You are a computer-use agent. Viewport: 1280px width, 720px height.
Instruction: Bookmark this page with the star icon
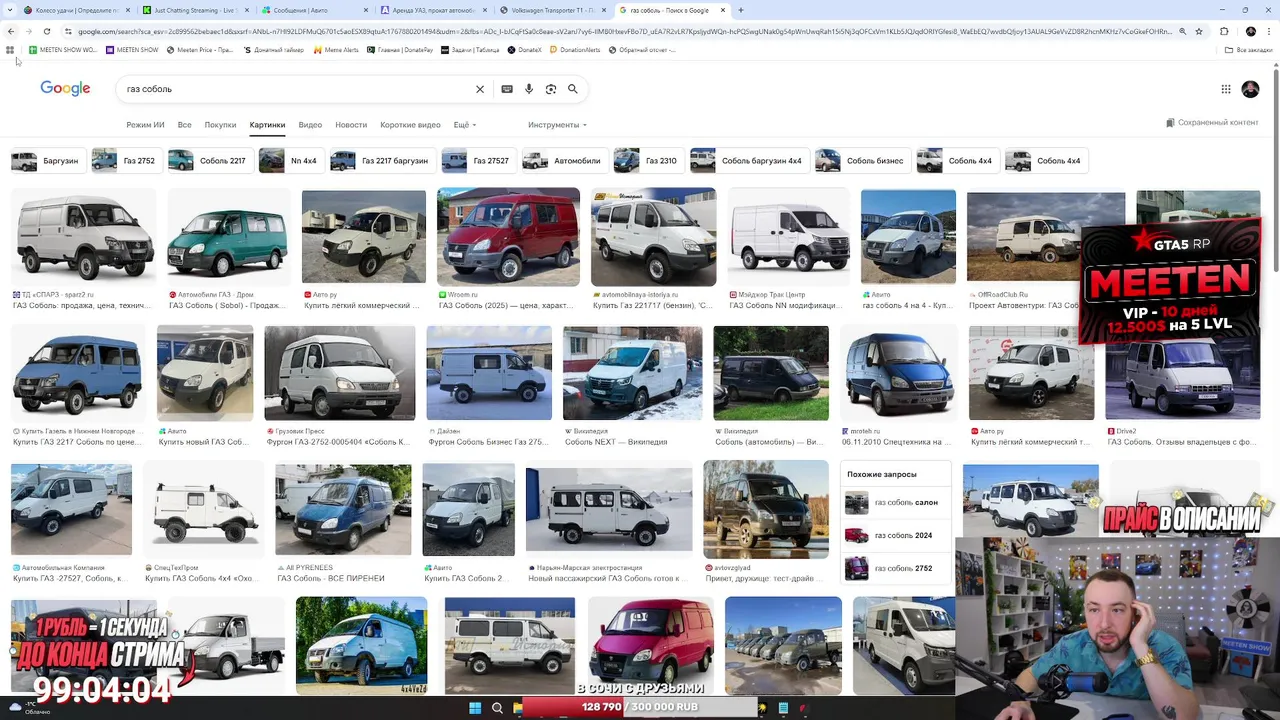tap(1199, 31)
